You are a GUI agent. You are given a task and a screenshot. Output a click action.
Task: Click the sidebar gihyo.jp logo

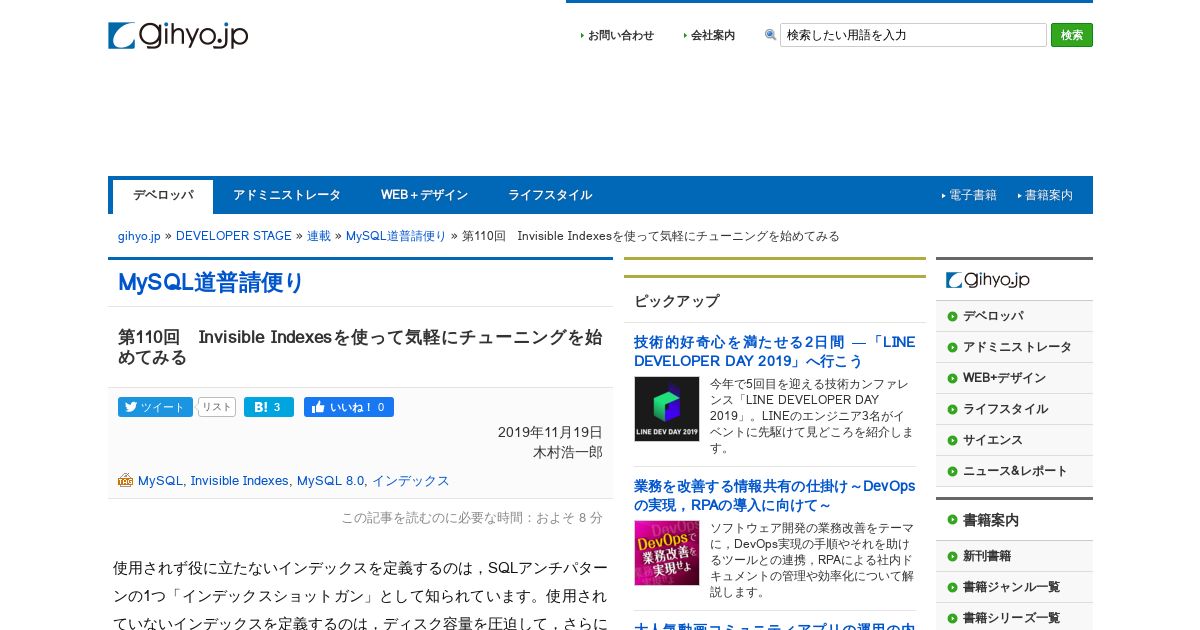coord(988,280)
